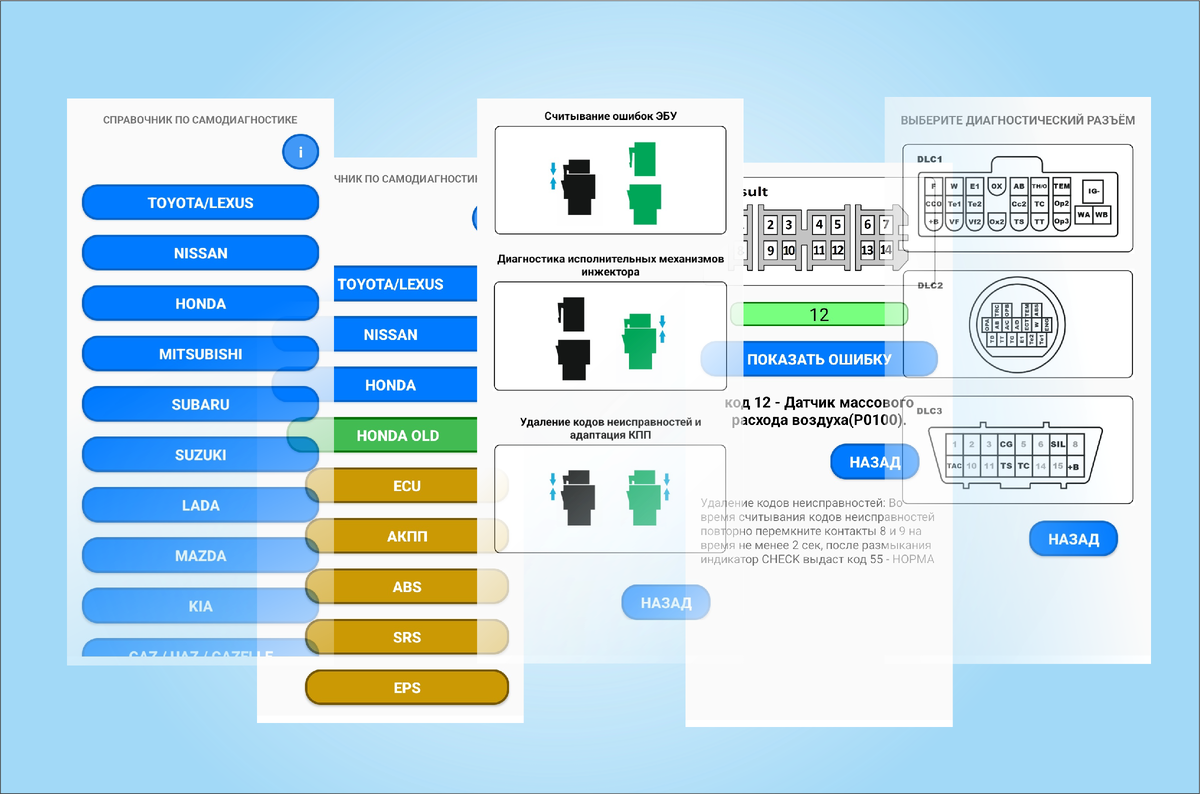This screenshot has height=794, width=1200.
Task: Click the heading 'ВЫБЕРИТЕ ДИАГНОСТИЧЕСКИЙ РАЗЪЁМ'
Action: [1018, 120]
